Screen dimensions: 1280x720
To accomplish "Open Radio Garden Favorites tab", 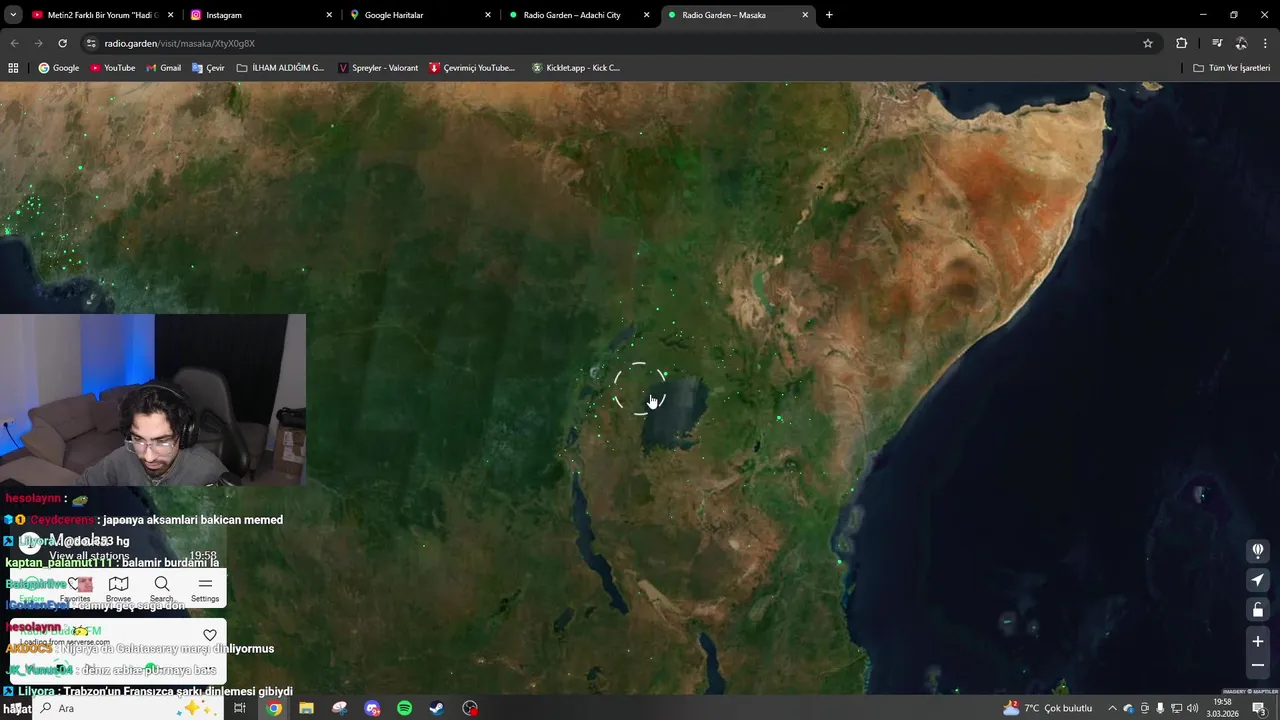I will coord(75,589).
